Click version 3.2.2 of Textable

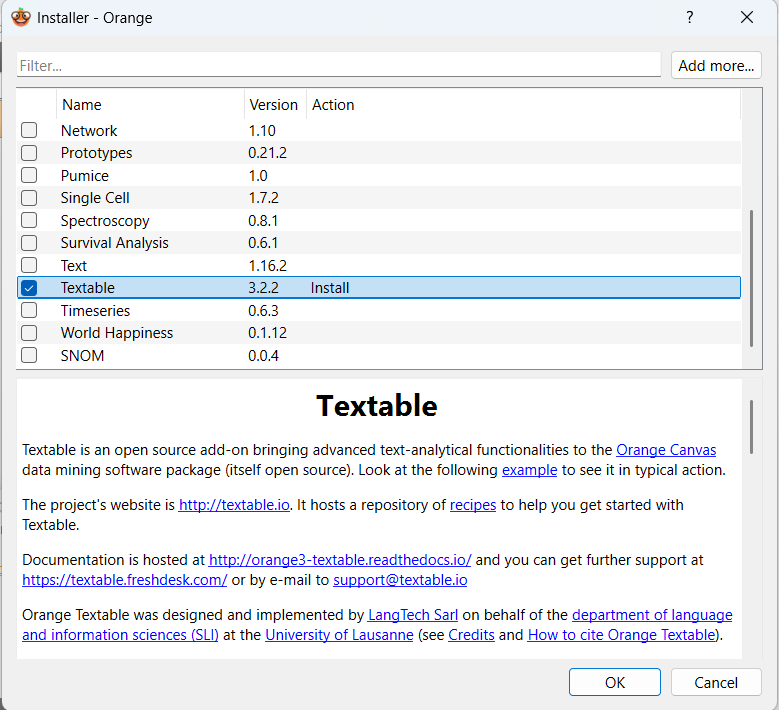pos(263,288)
